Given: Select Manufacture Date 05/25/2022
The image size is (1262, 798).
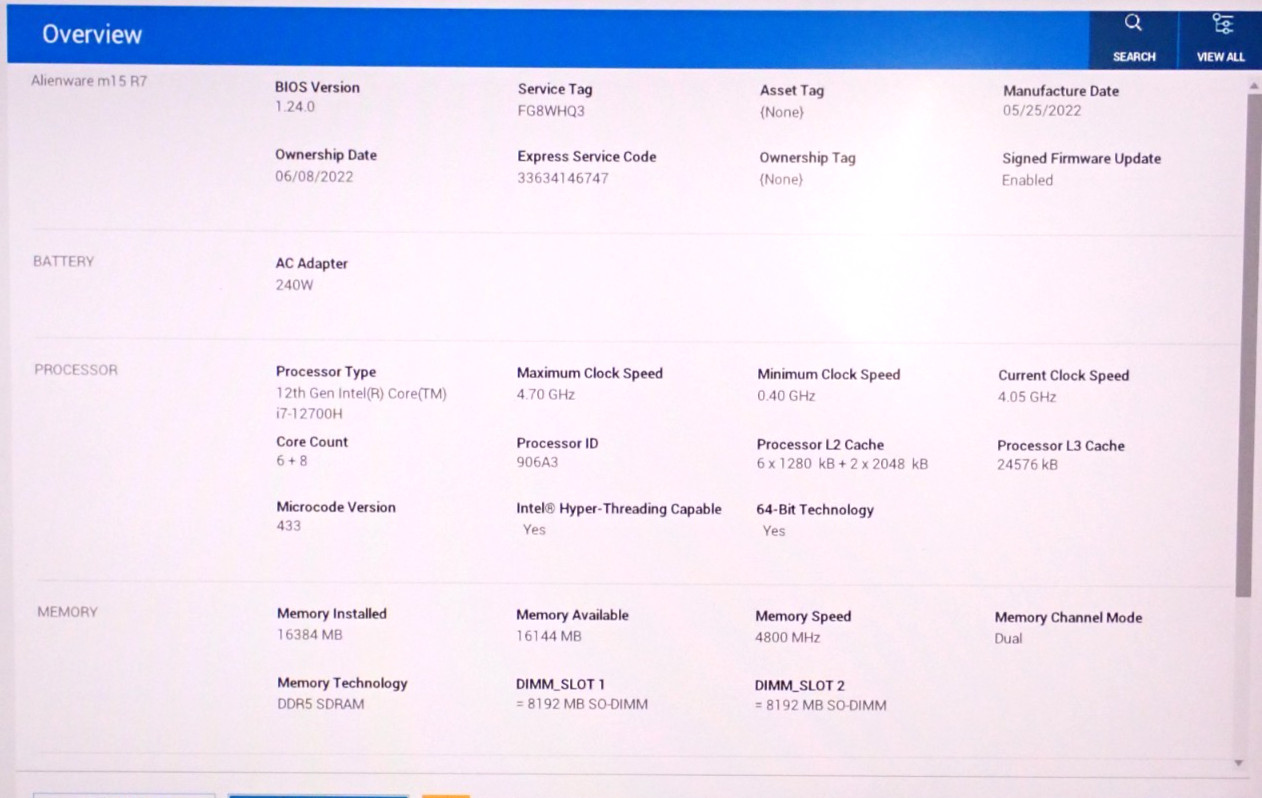Looking at the screenshot, I should 1042,111.
